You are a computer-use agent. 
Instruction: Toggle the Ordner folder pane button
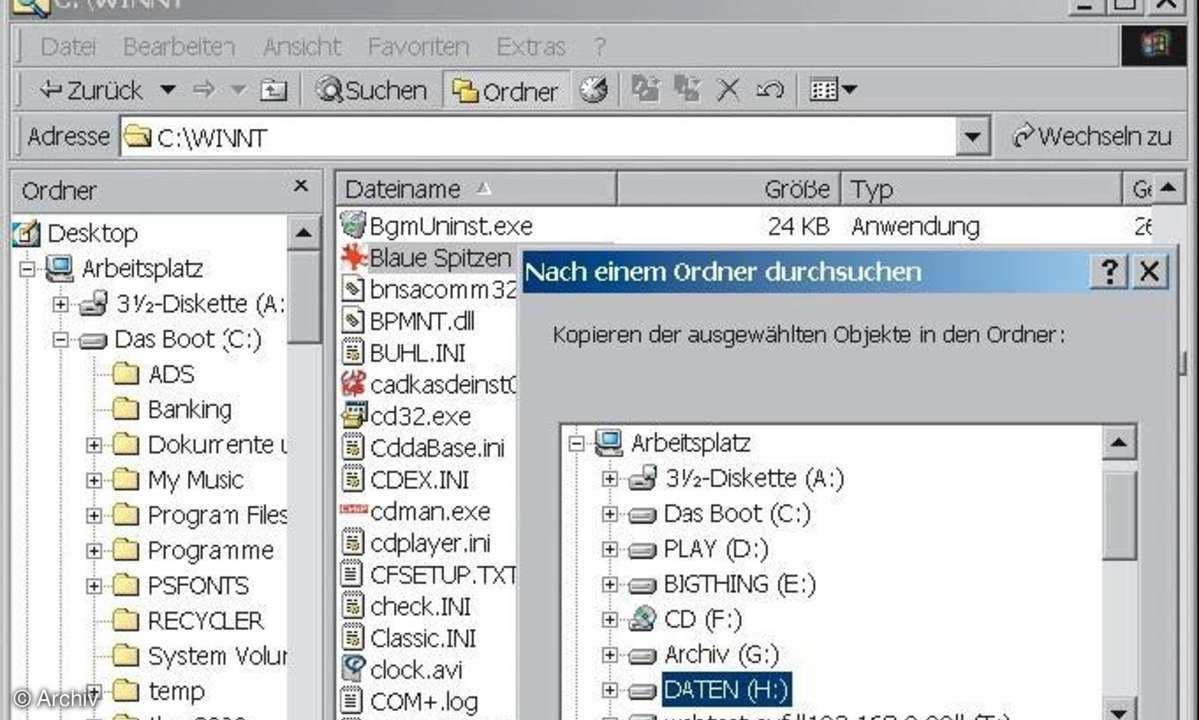505,91
